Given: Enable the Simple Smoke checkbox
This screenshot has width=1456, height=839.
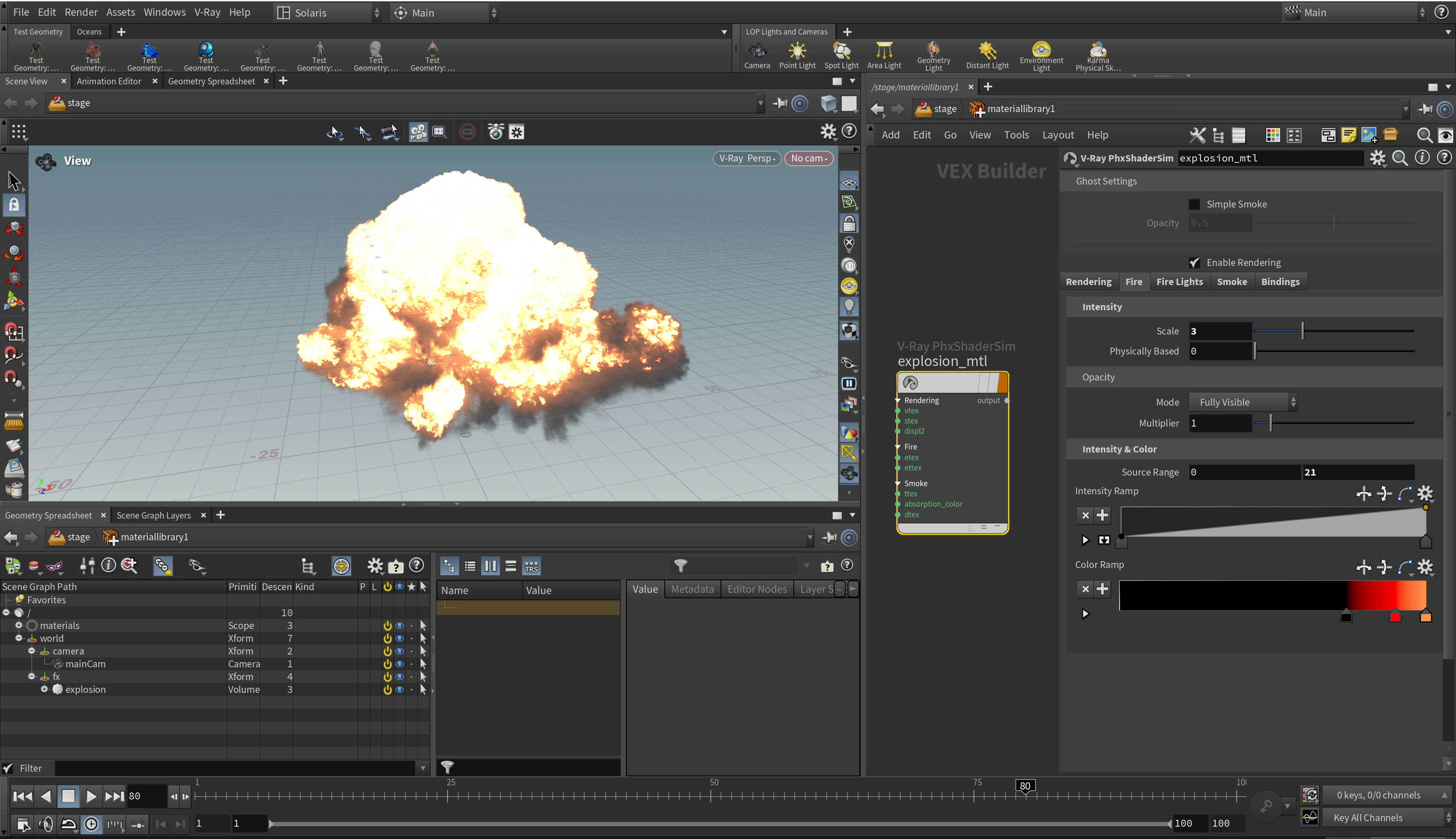Looking at the screenshot, I should (x=1194, y=204).
